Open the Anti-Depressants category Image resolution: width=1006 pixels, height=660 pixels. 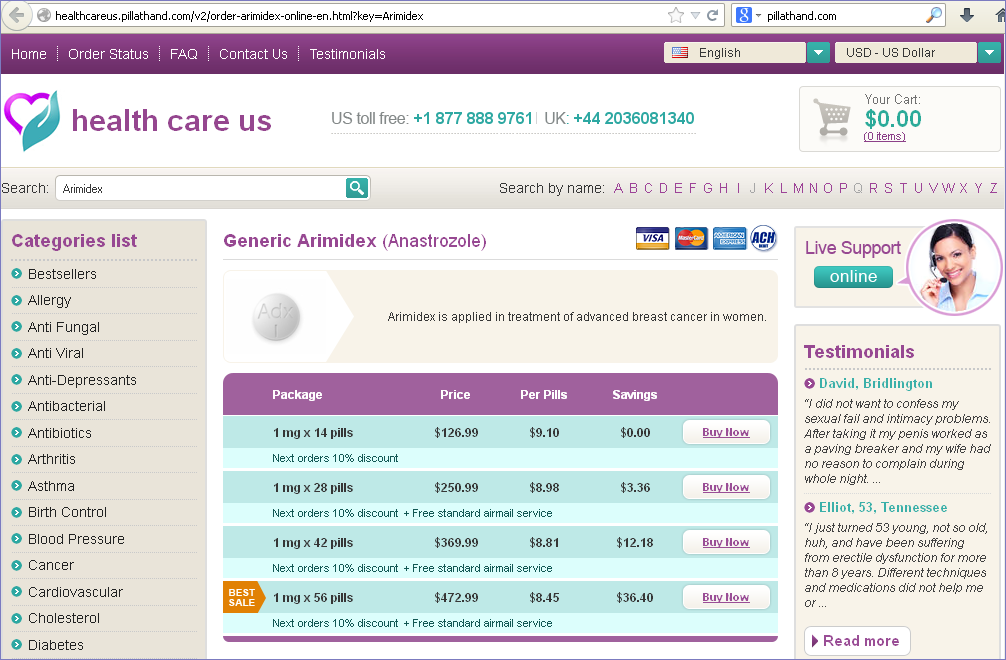point(82,380)
